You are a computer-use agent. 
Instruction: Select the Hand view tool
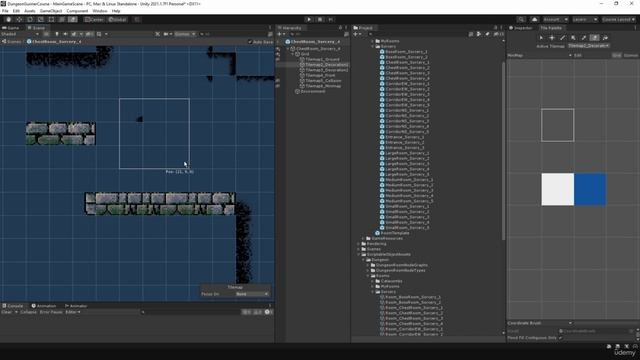[x=9, y=20]
